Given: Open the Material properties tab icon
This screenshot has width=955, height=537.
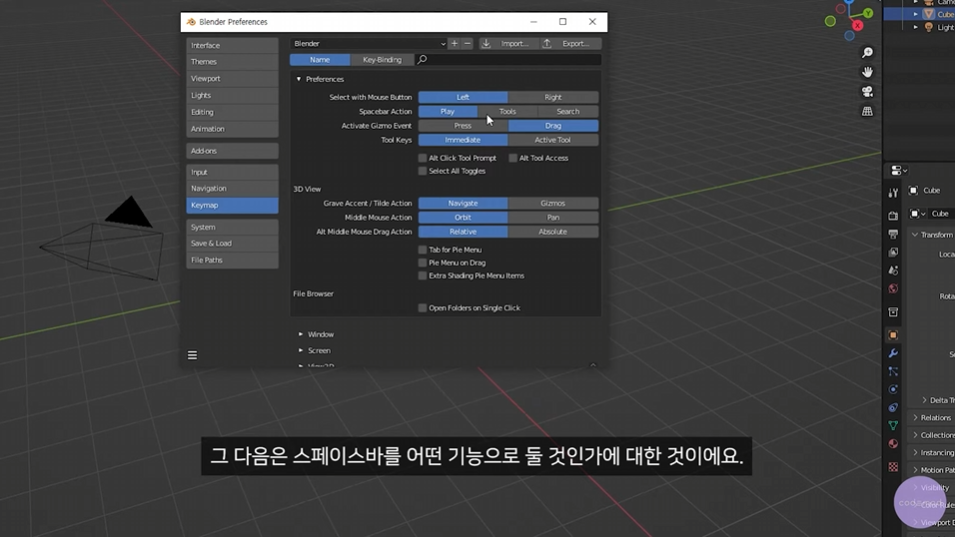Looking at the screenshot, I should point(893,444).
